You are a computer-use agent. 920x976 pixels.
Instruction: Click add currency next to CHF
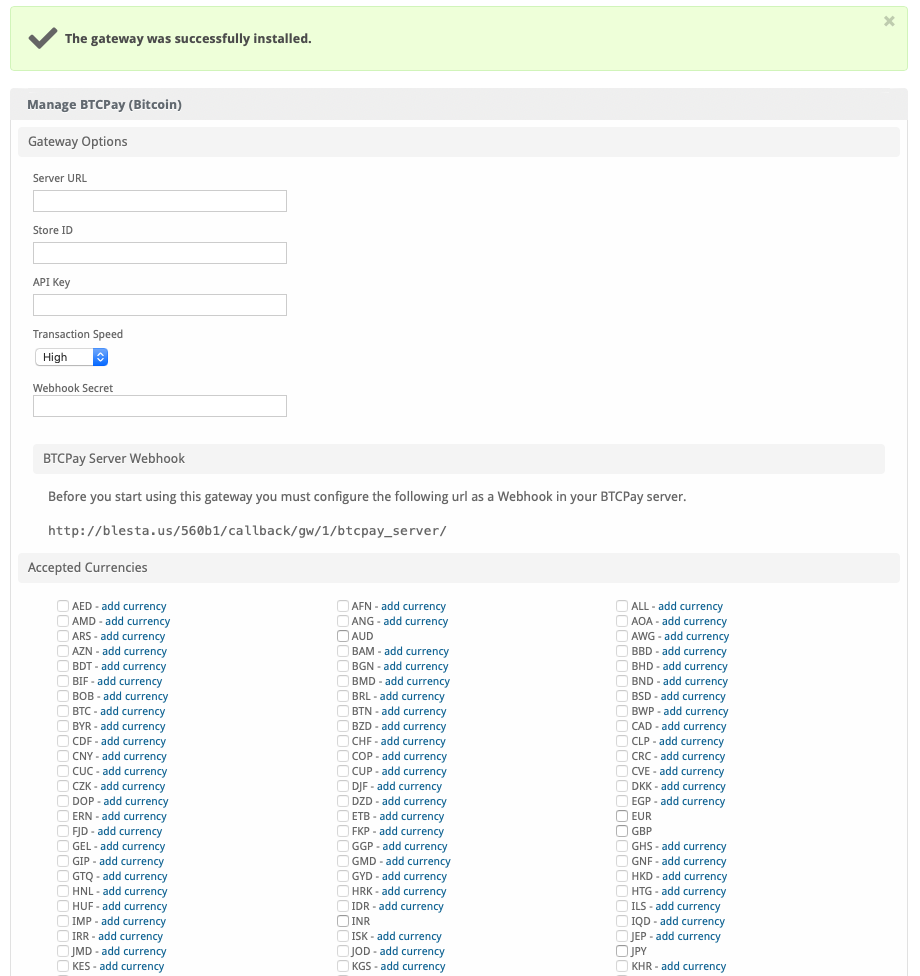point(413,741)
